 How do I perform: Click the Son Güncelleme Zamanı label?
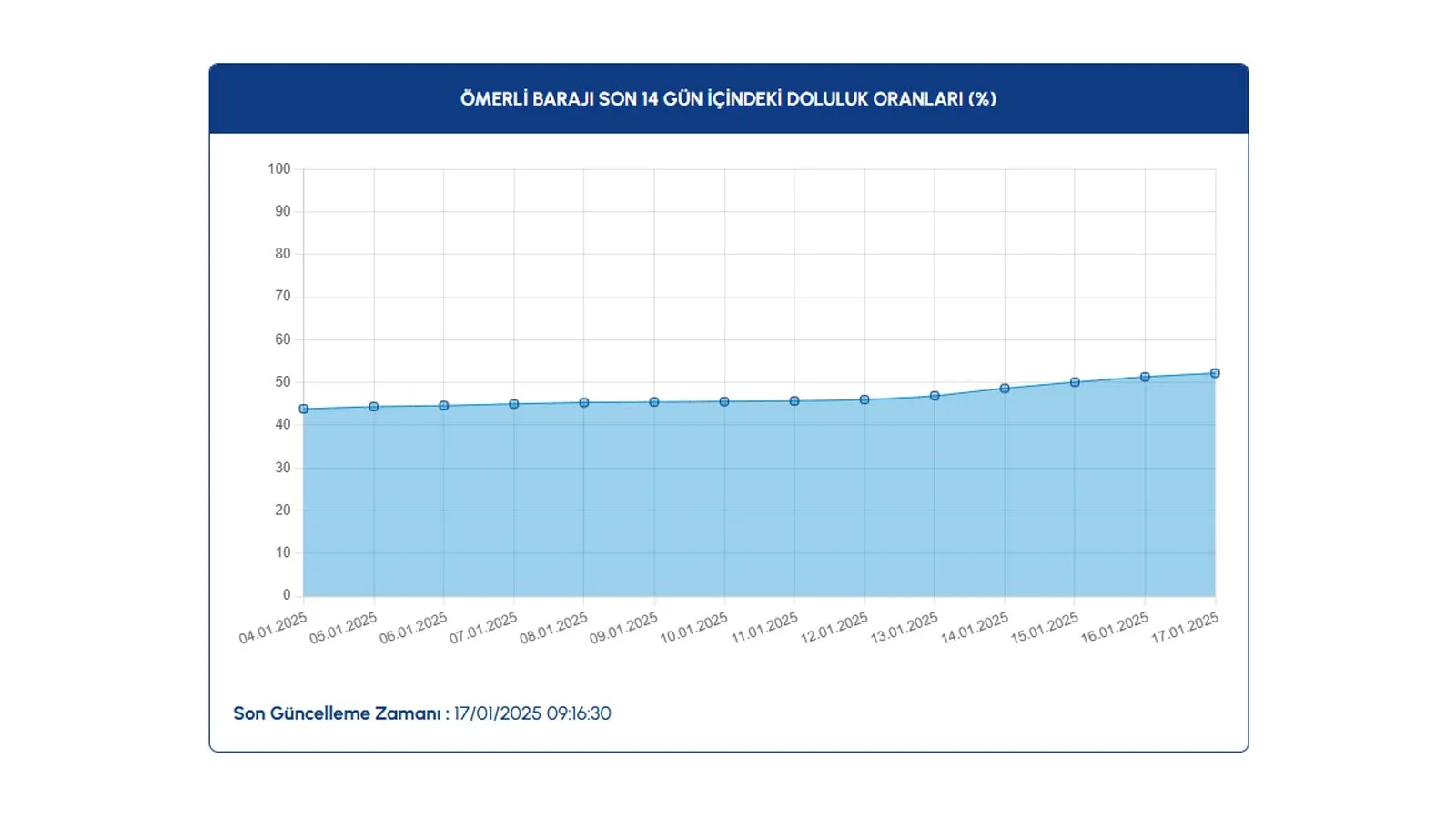click(341, 713)
